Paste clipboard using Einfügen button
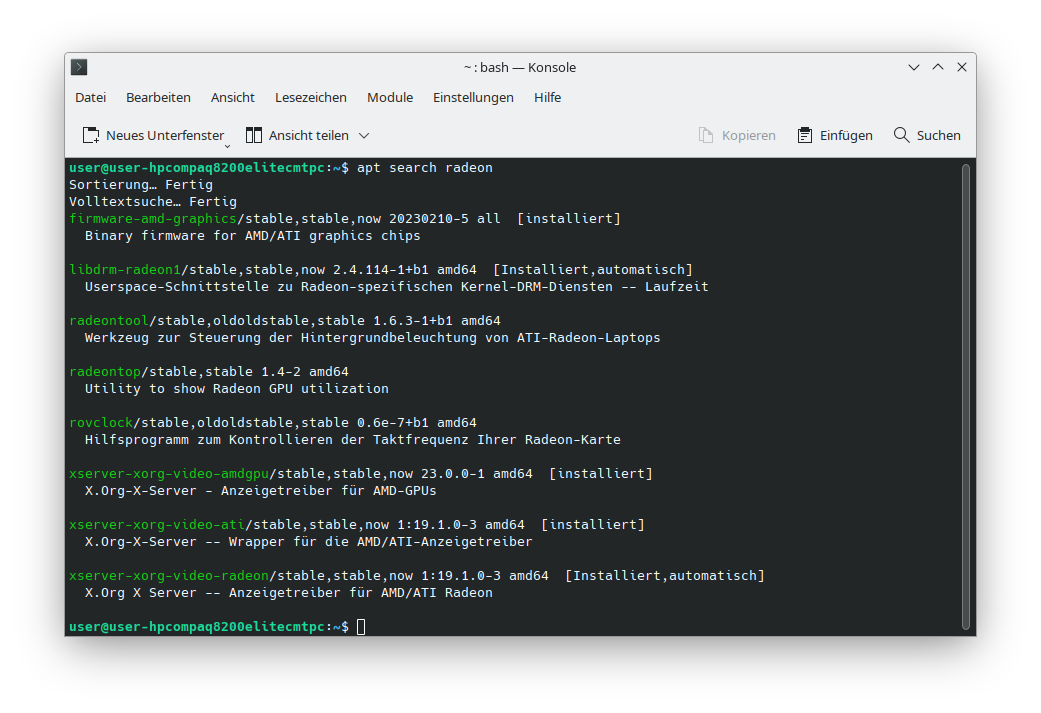The image size is (1041, 713). click(x=834, y=135)
